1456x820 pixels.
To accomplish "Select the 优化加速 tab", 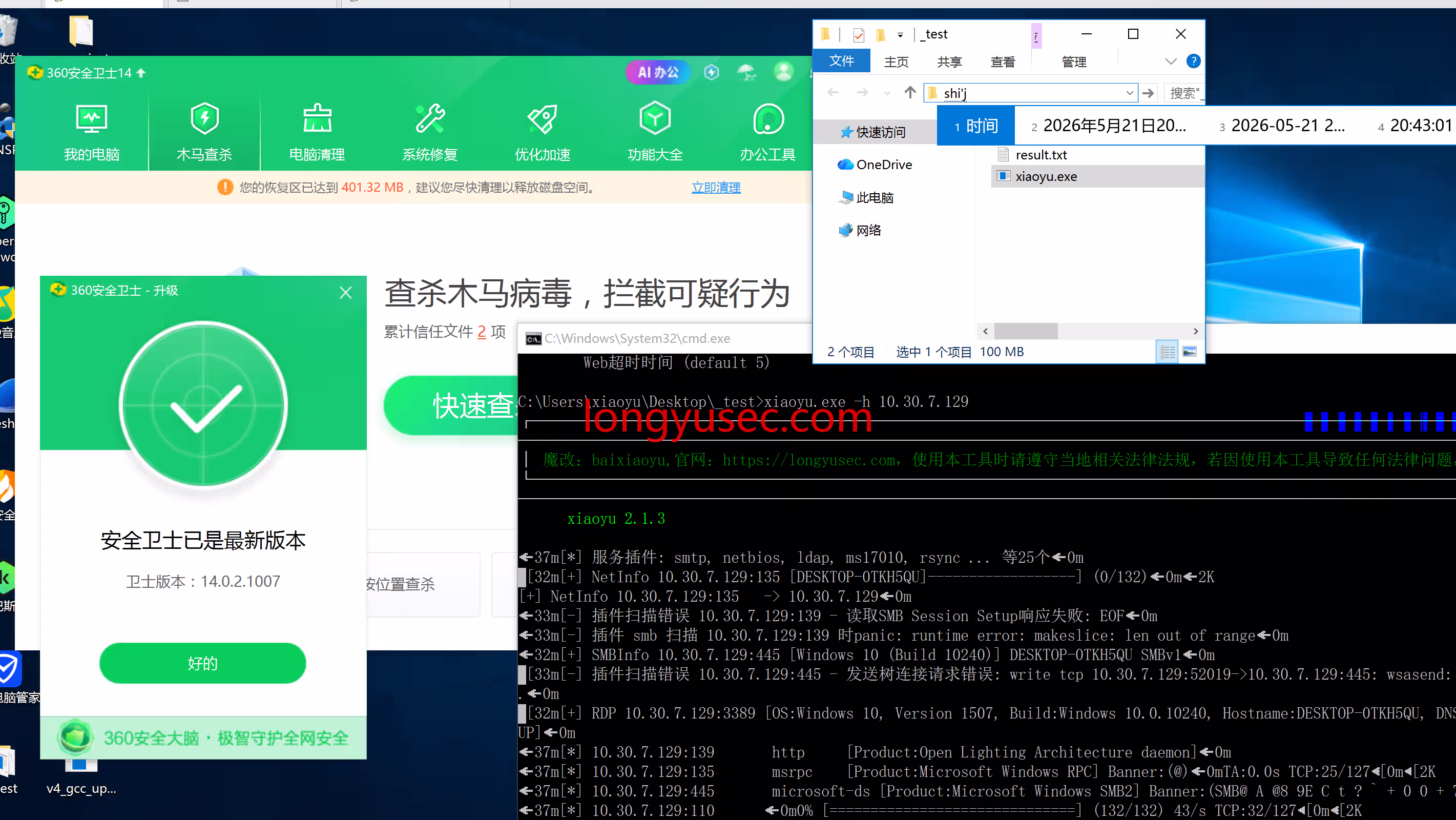I will click(543, 132).
